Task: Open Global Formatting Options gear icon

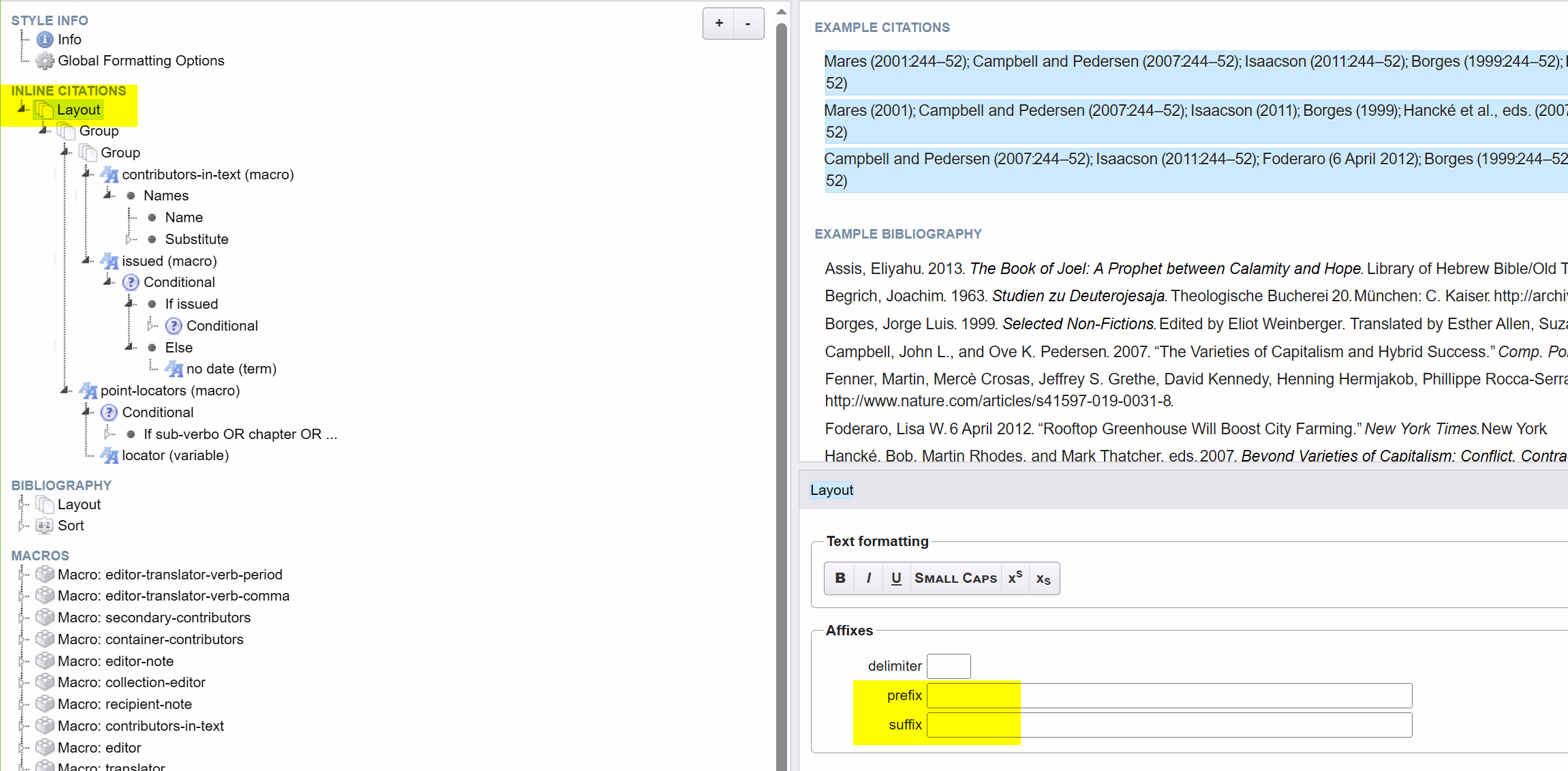Action: pyautogui.click(x=45, y=61)
